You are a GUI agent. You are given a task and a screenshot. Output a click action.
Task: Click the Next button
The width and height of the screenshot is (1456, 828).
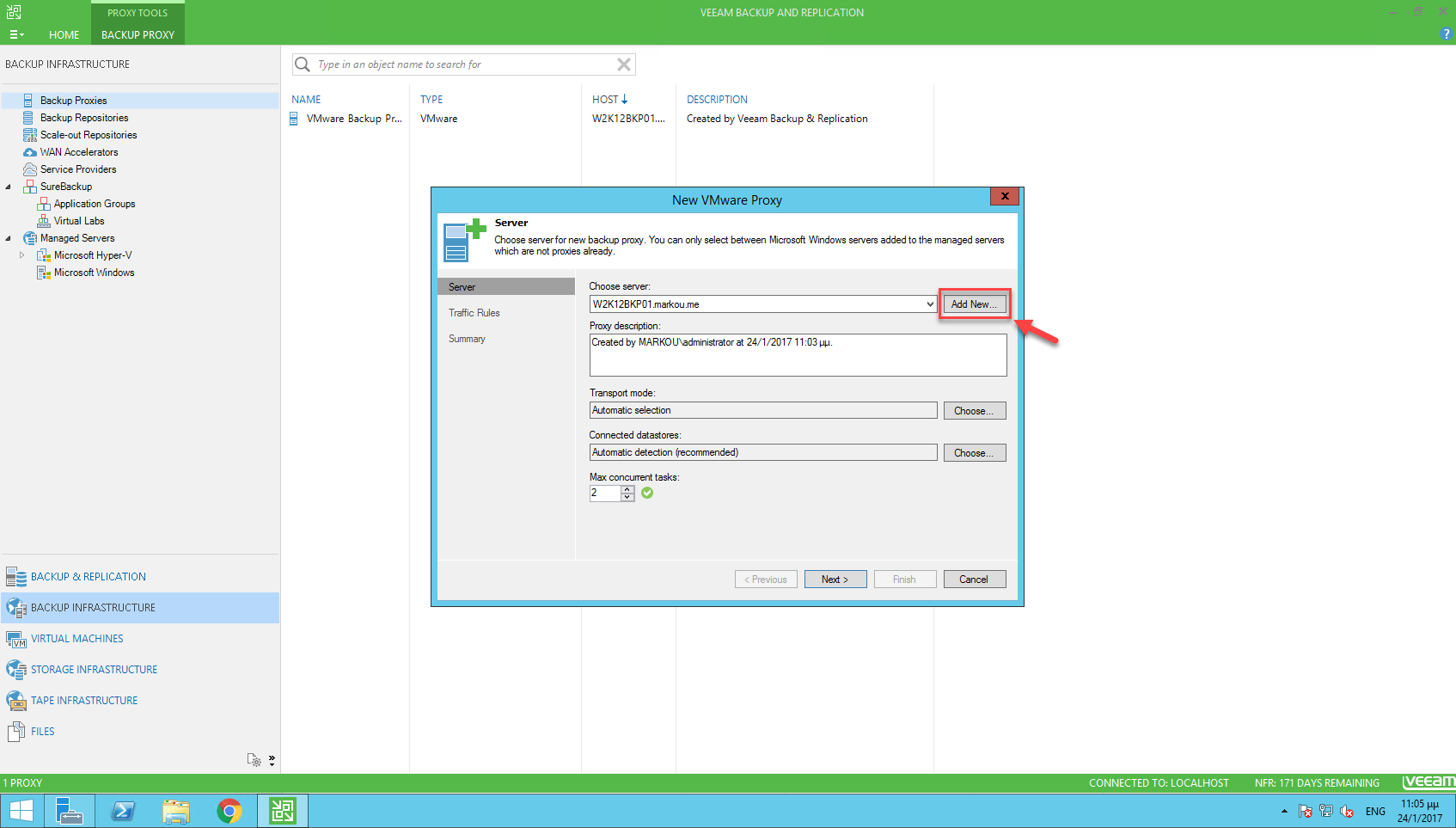[835, 580]
